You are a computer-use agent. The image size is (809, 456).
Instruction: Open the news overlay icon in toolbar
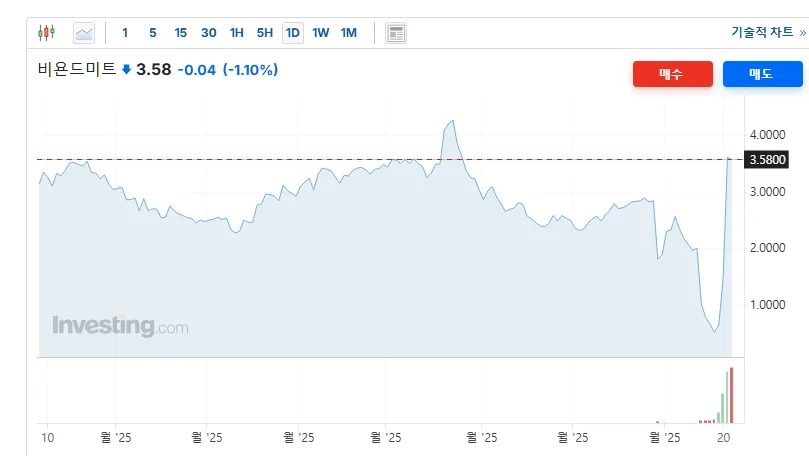[x=396, y=33]
